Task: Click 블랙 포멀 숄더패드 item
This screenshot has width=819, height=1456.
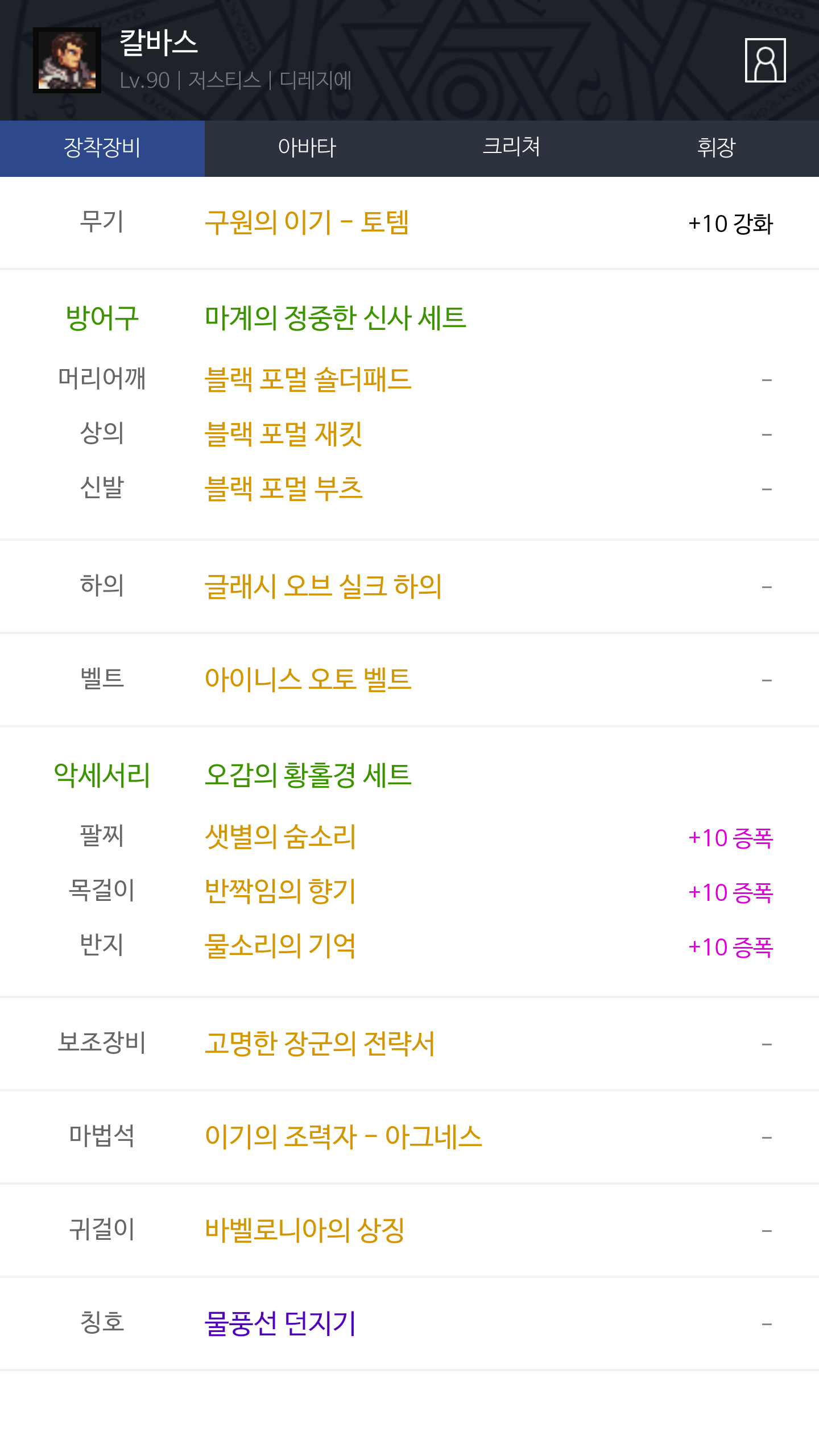Action: [308, 379]
